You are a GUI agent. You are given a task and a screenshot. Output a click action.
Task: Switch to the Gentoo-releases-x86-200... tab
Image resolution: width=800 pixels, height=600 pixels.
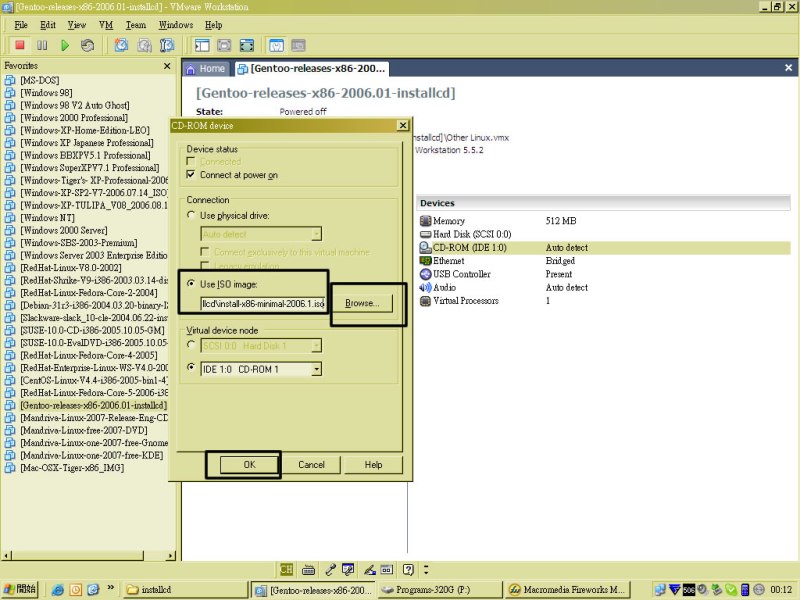(x=312, y=68)
